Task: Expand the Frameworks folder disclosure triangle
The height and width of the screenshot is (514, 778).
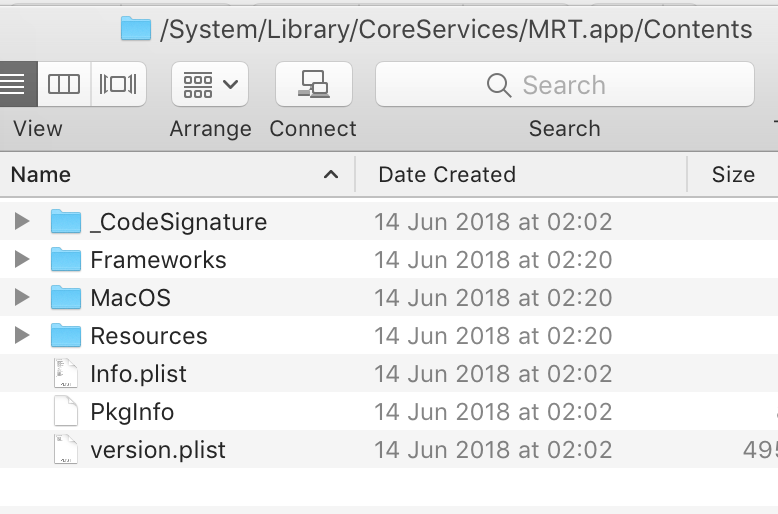Action: pos(22,260)
